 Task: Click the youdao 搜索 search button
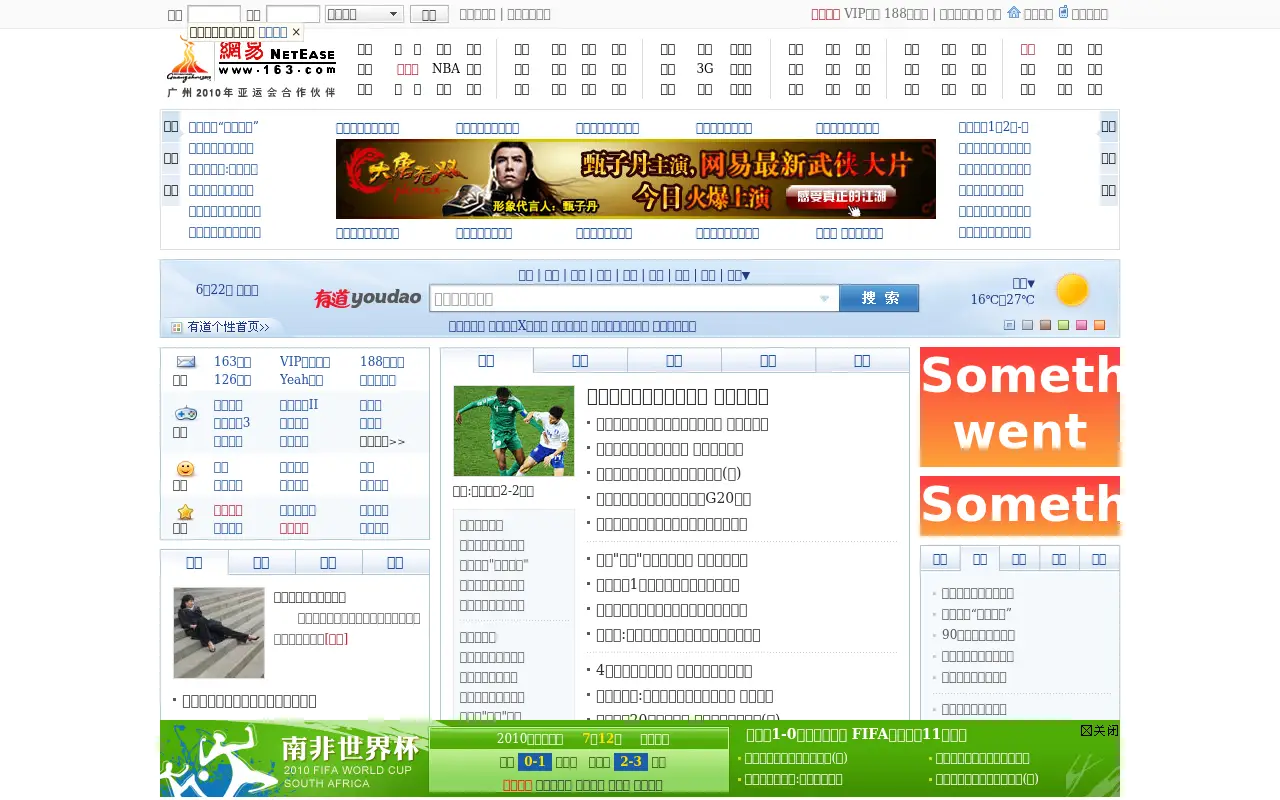click(x=879, y=298)
